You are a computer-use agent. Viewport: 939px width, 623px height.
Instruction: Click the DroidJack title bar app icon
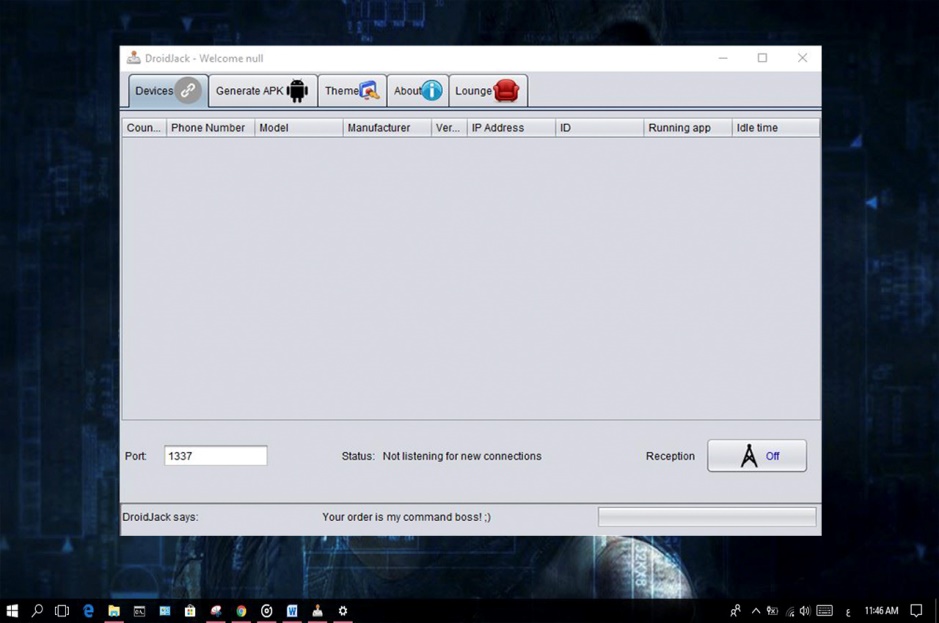click(x=134, y=58)
